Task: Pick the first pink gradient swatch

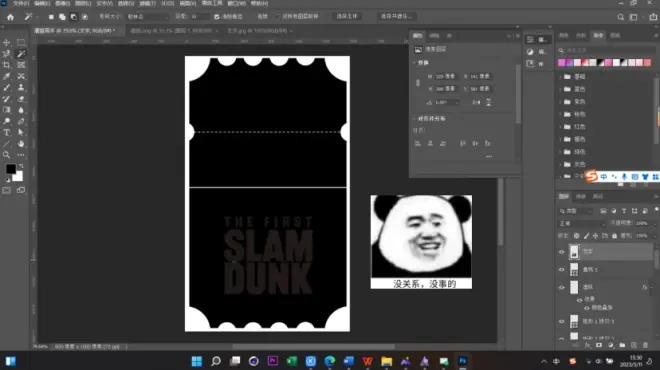Action: click(562, 63)
